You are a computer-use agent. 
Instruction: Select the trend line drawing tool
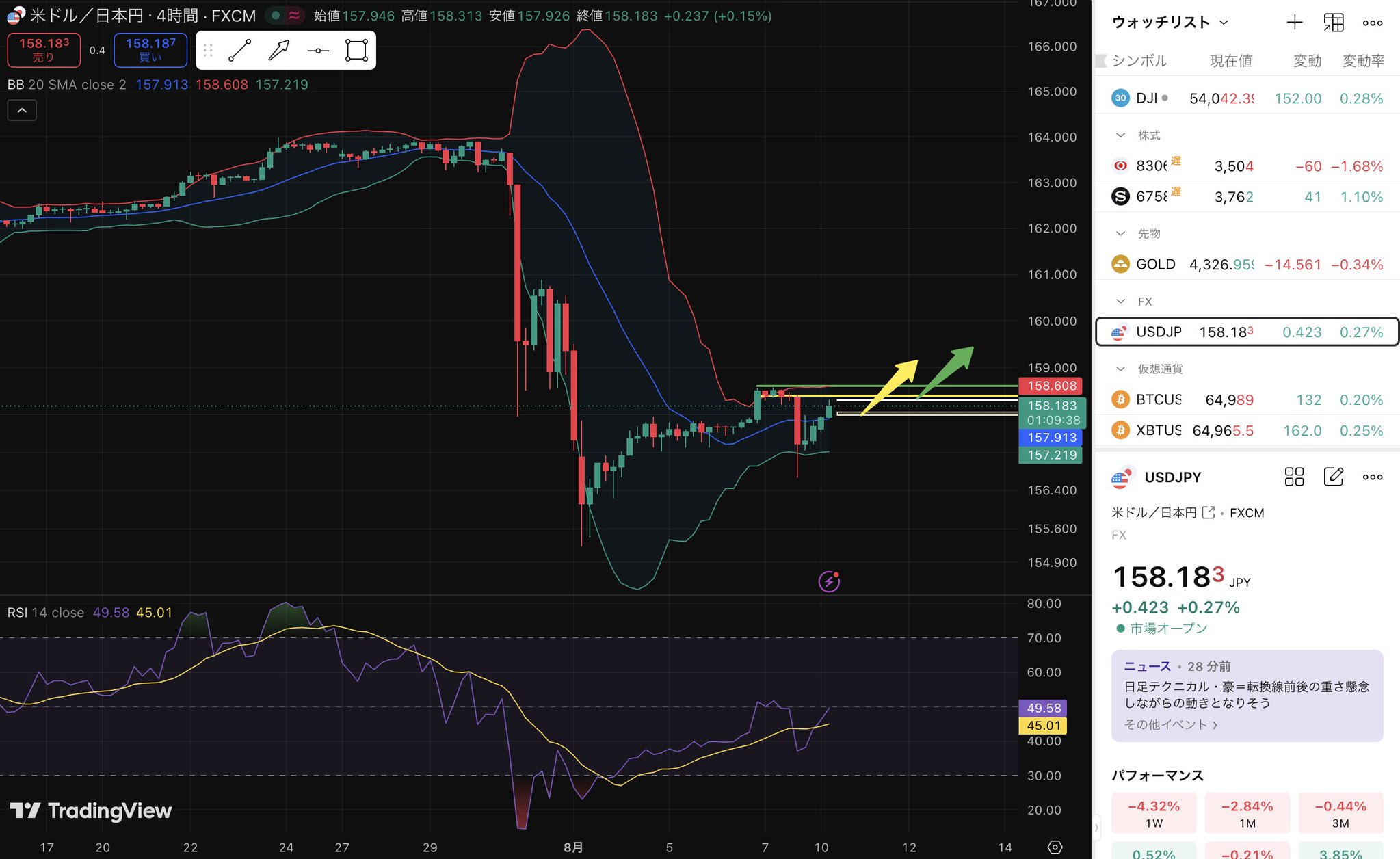(x=239, y=51)
